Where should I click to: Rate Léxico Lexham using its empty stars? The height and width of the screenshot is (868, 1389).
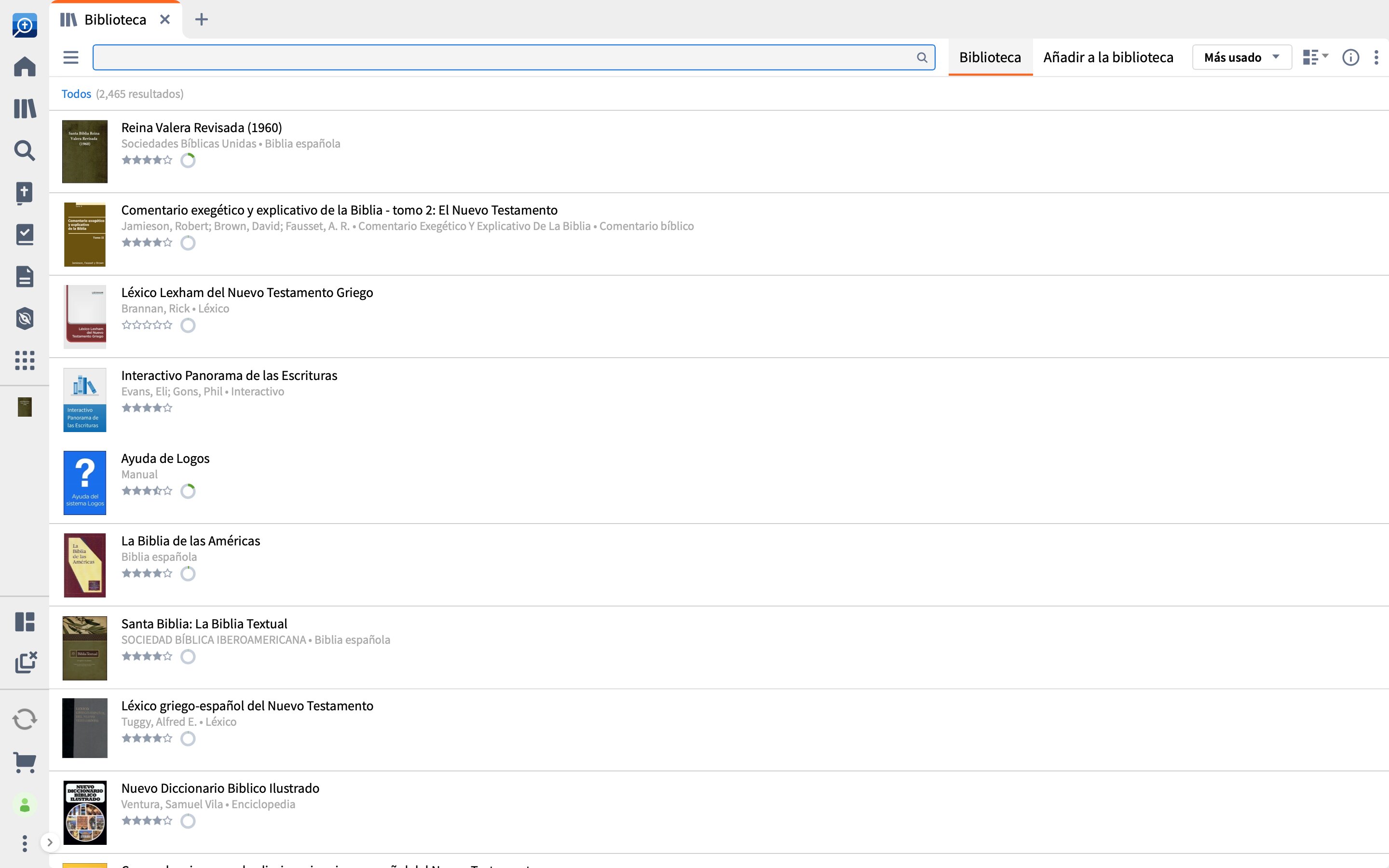point(147,325)
